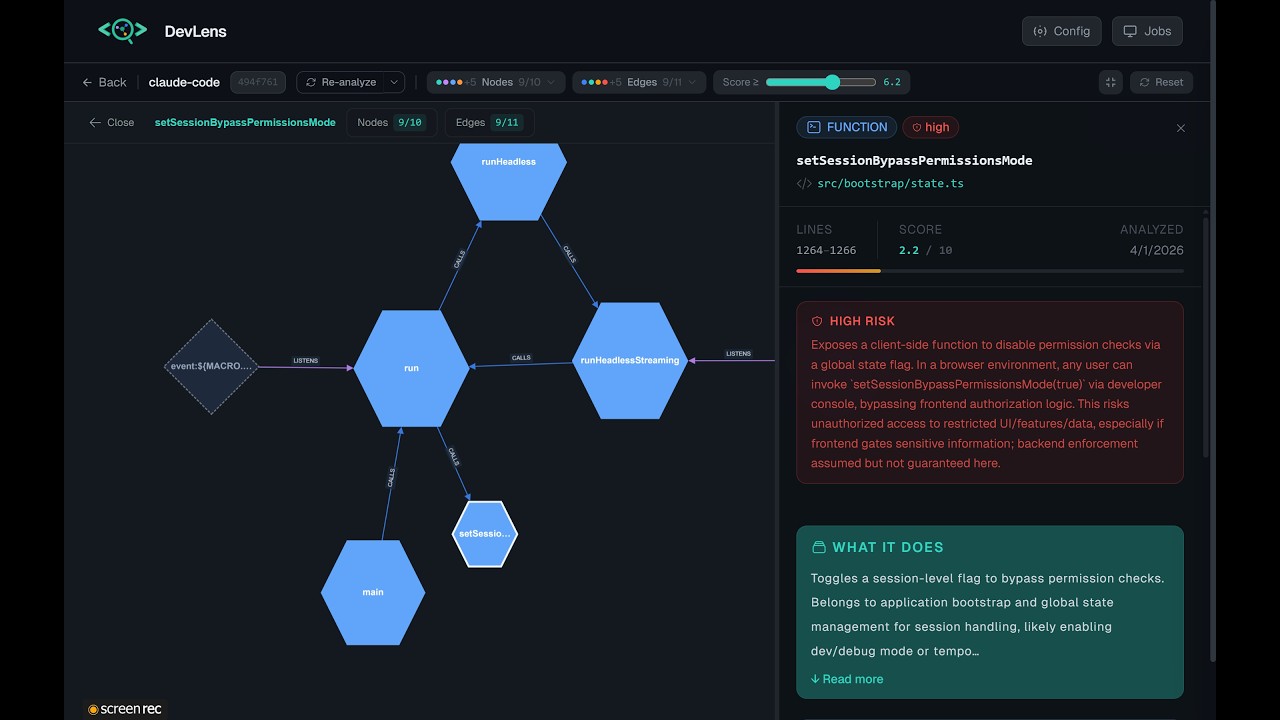The width and height of the screenshot is (1280, 720).
Task: Click the Jobs monitor icon
Action: 1130,31
